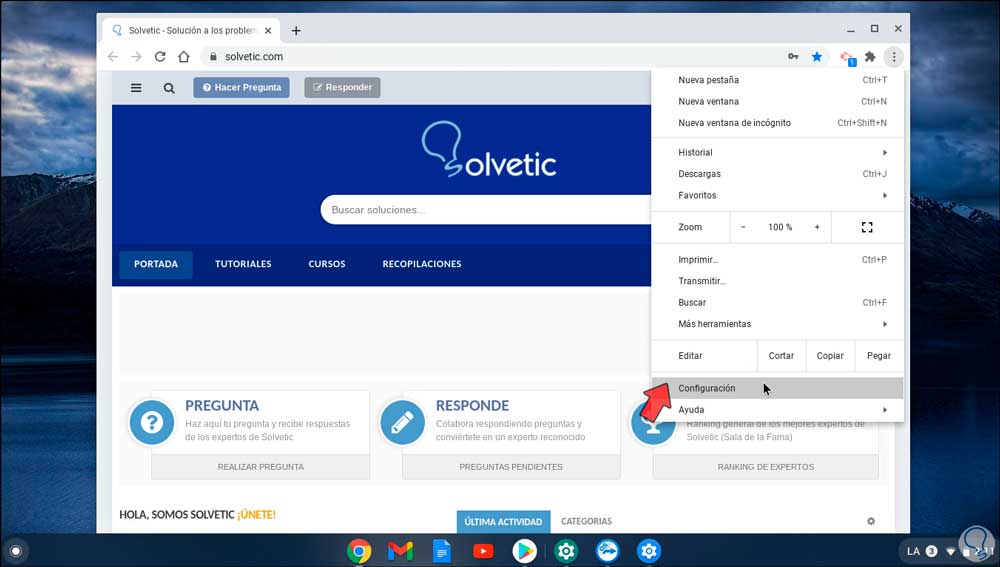1000x567 pixels.
Task: Open the green gear app in the shelf
Action: (566, 550)
